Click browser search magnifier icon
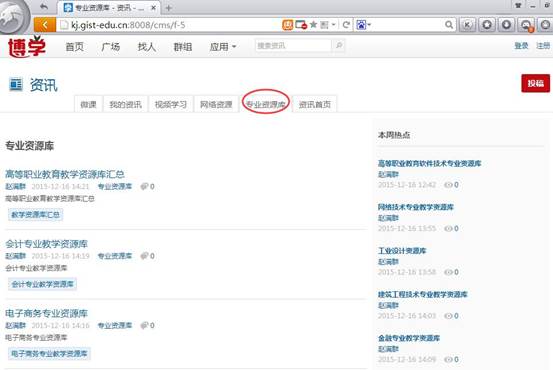Screen dimensions: 553x370 (x=449, y=25)
